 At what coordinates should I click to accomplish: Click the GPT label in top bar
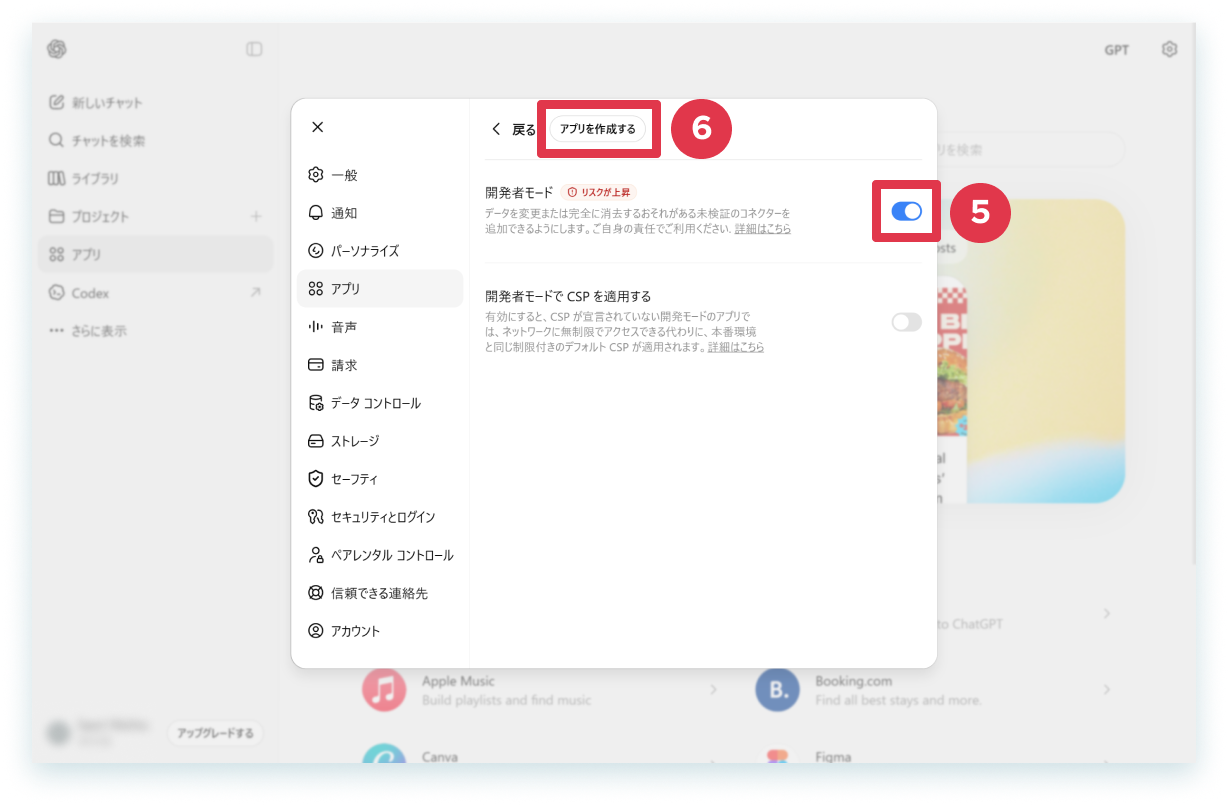(x=1117, y=49)
